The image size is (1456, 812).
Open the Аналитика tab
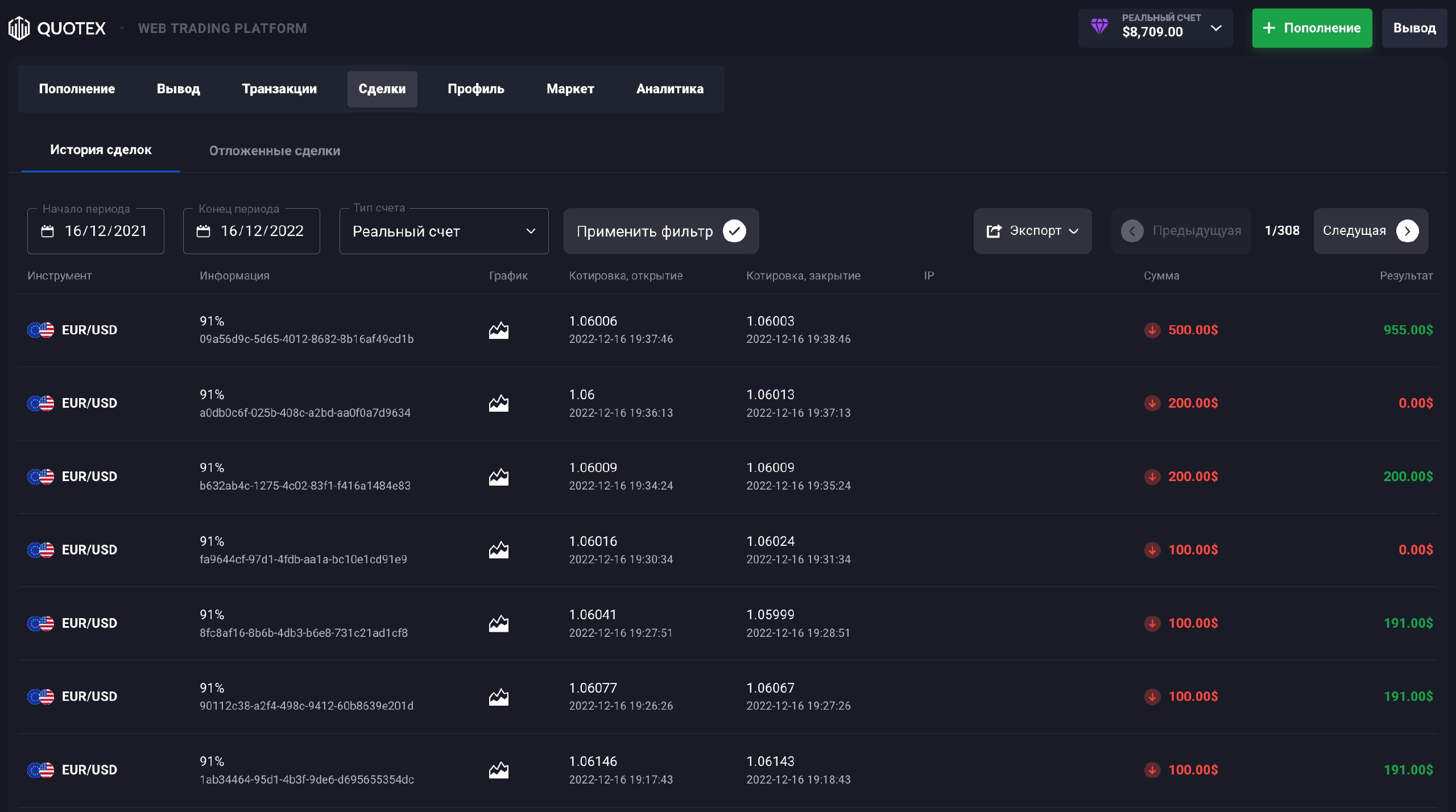click(x=669, y=89)
